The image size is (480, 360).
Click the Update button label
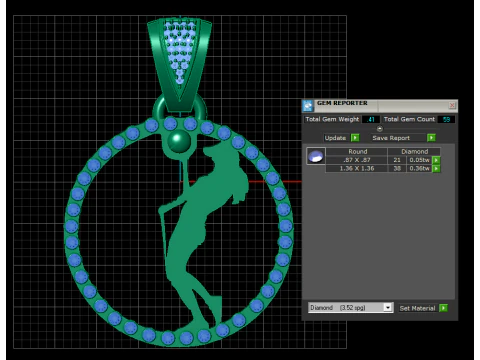click(x=335, y=138)
